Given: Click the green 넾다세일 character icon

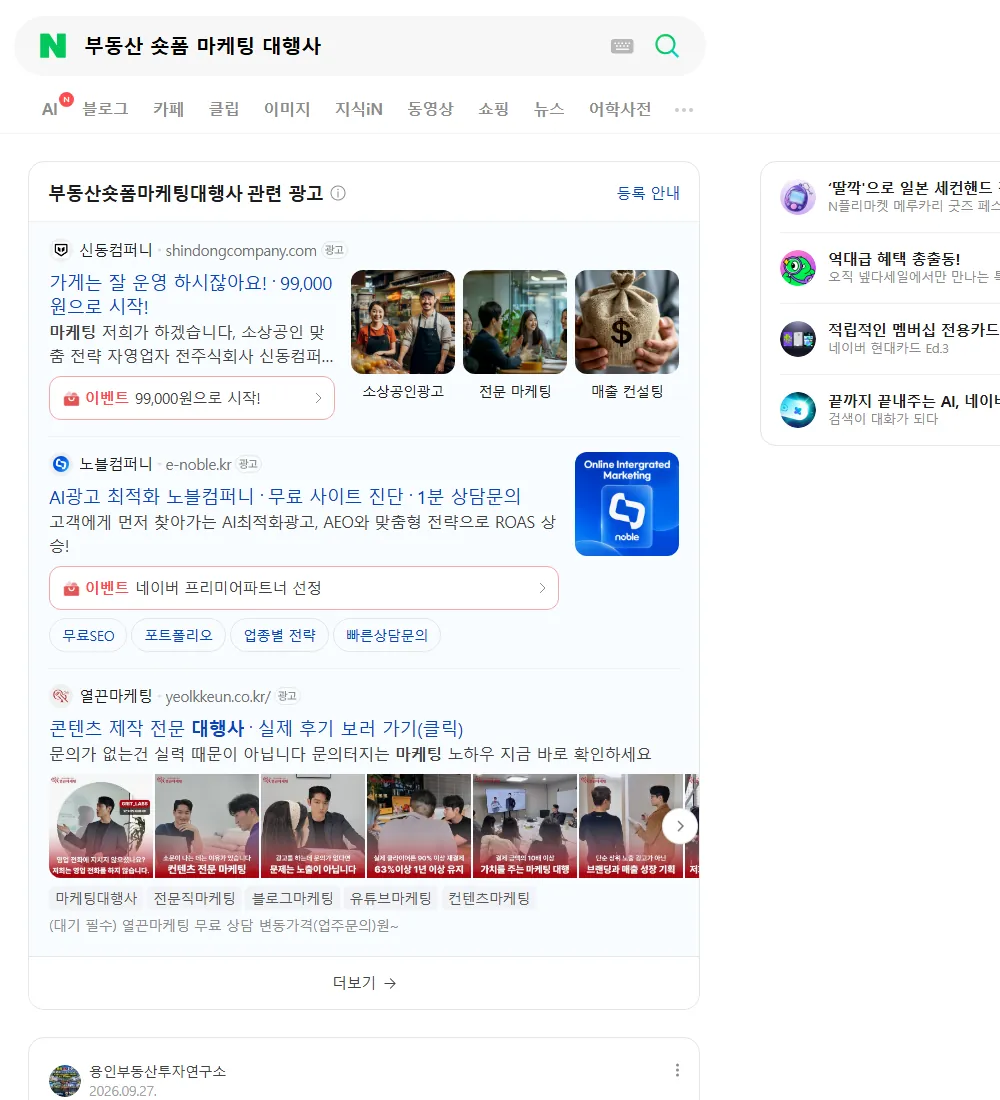Looking at the screenshot, I should tap(798, 268).
